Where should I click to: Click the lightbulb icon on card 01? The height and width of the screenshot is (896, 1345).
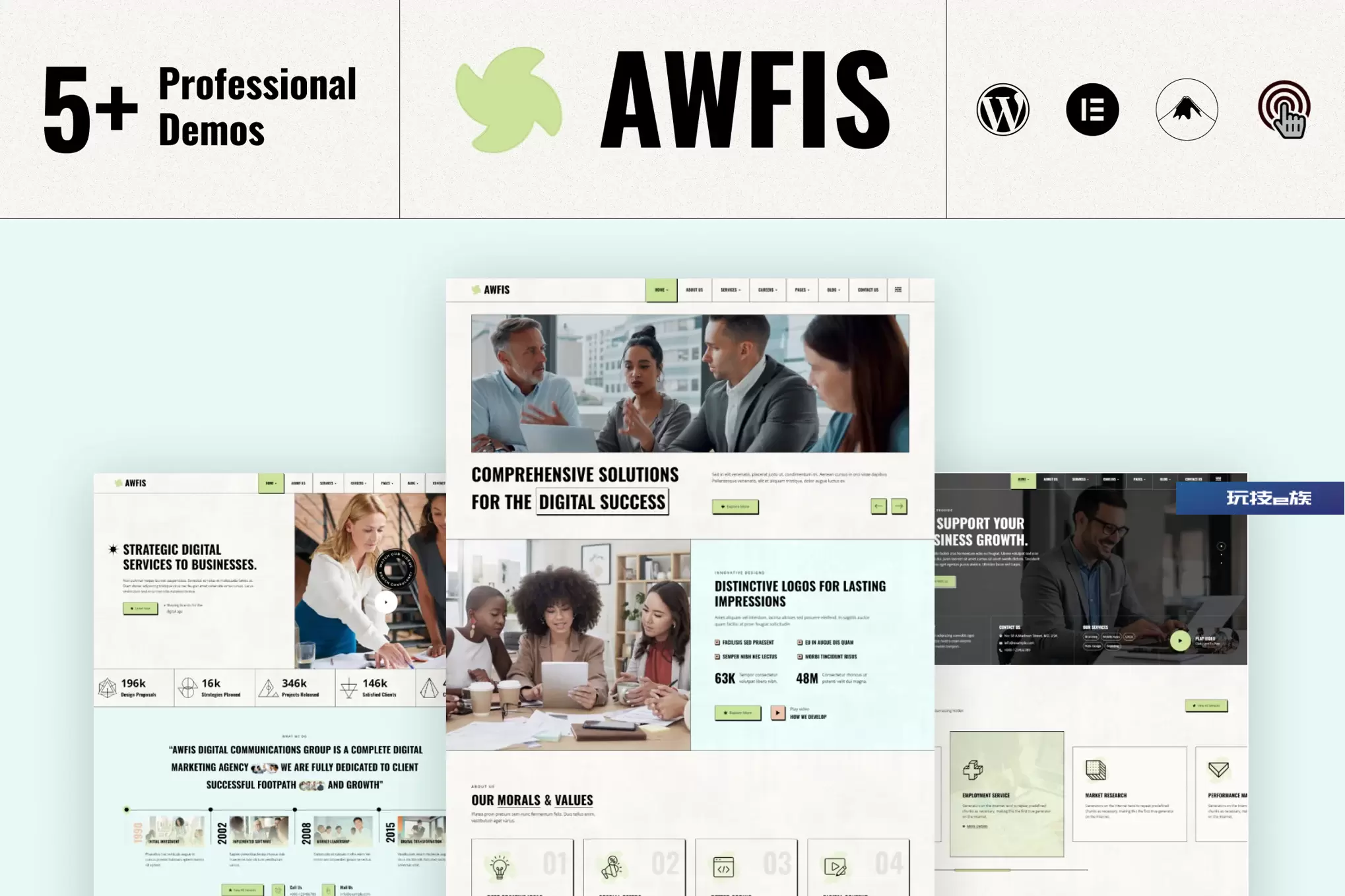[x=500, y=867]
